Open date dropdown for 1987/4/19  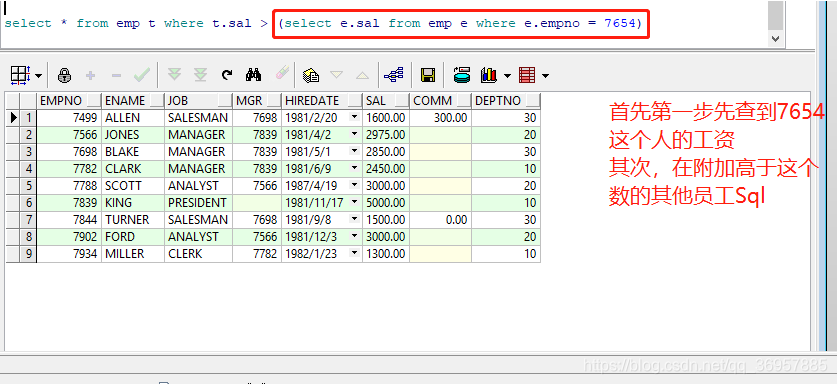click(354, 185)
